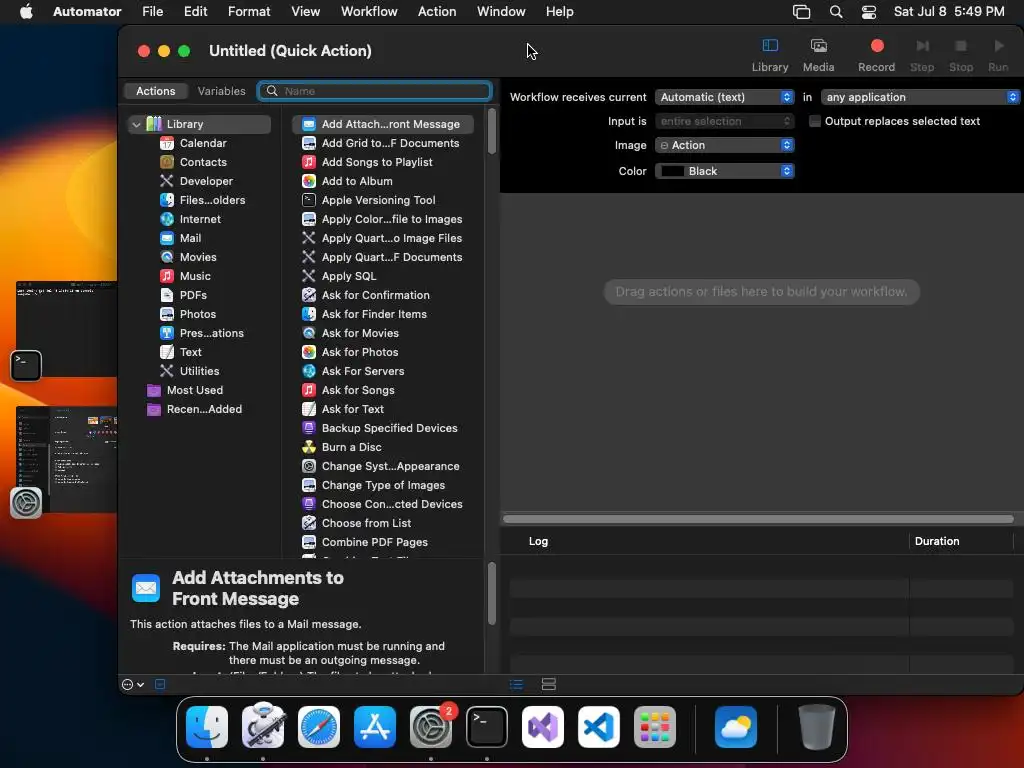Select the Change Type of Images action
The image size is (1024, 768).
[383, 485]
